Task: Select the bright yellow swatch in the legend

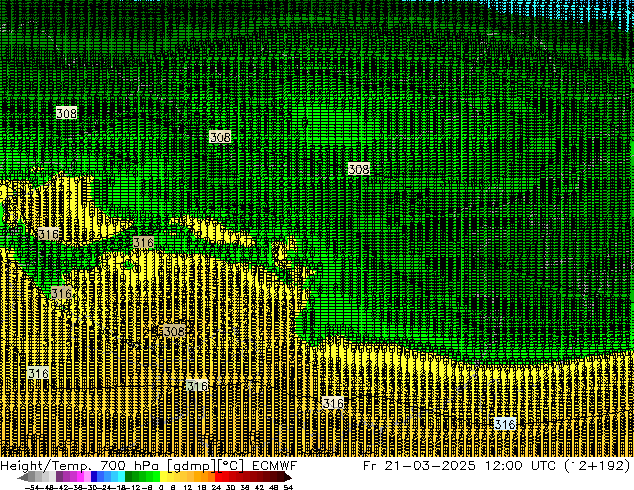Action: (163, 476)
